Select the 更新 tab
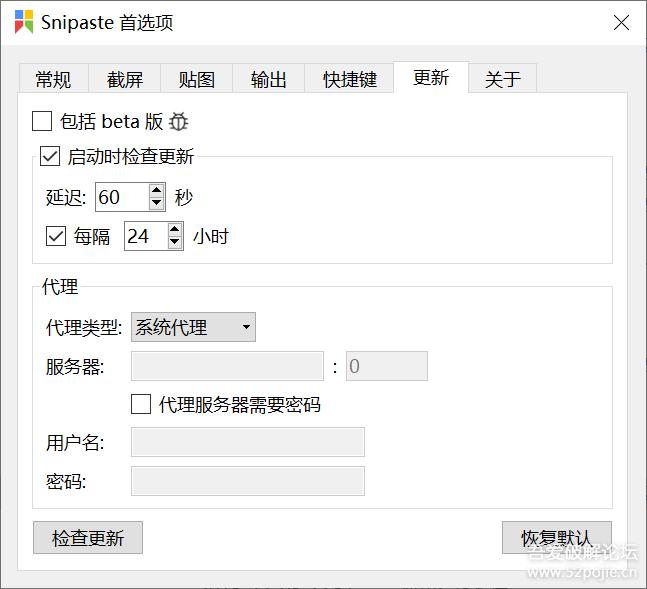The image size is (647, 589). pos(431,77)
